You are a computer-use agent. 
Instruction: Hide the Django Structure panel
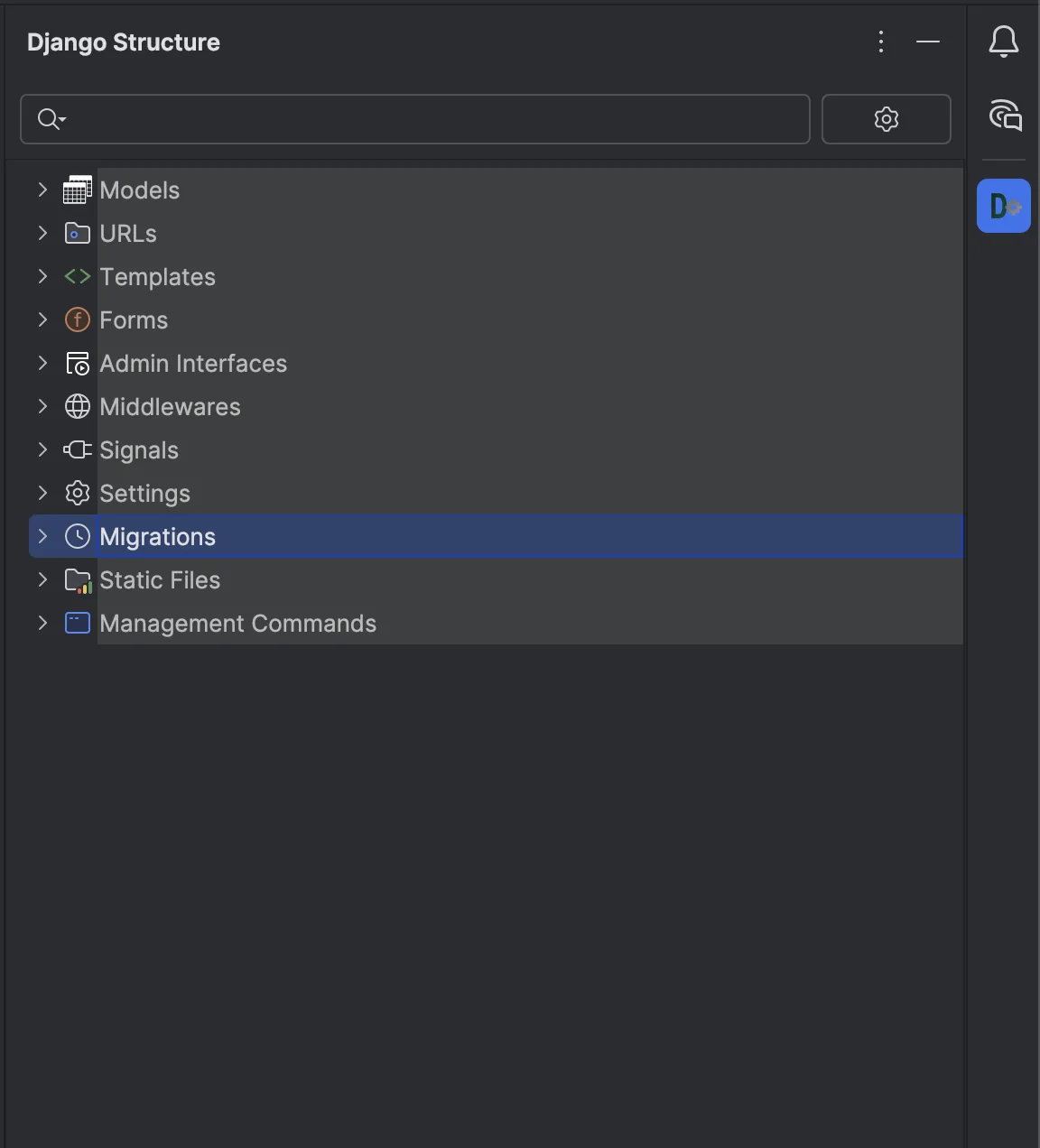tap(928, 42)
